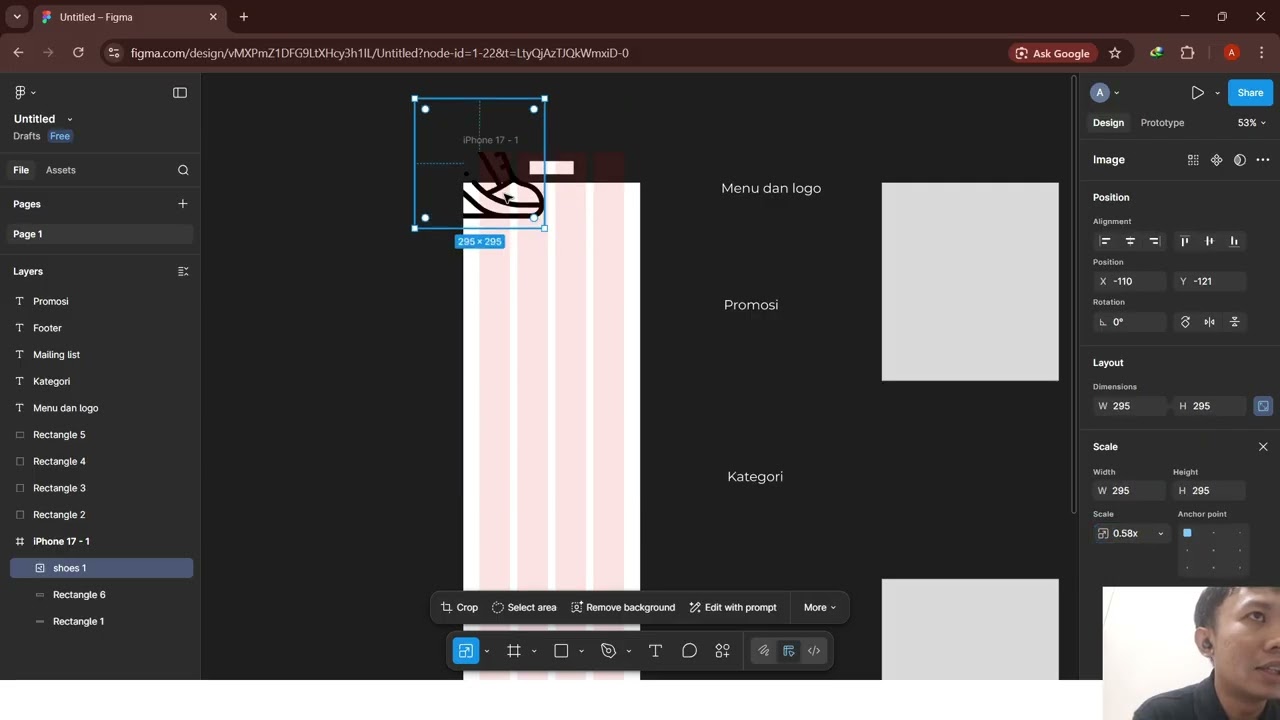The width and height of the screenshot is (1280, 720).
Task: Click the mask icon in the Image header
Action: [1240, 160]
